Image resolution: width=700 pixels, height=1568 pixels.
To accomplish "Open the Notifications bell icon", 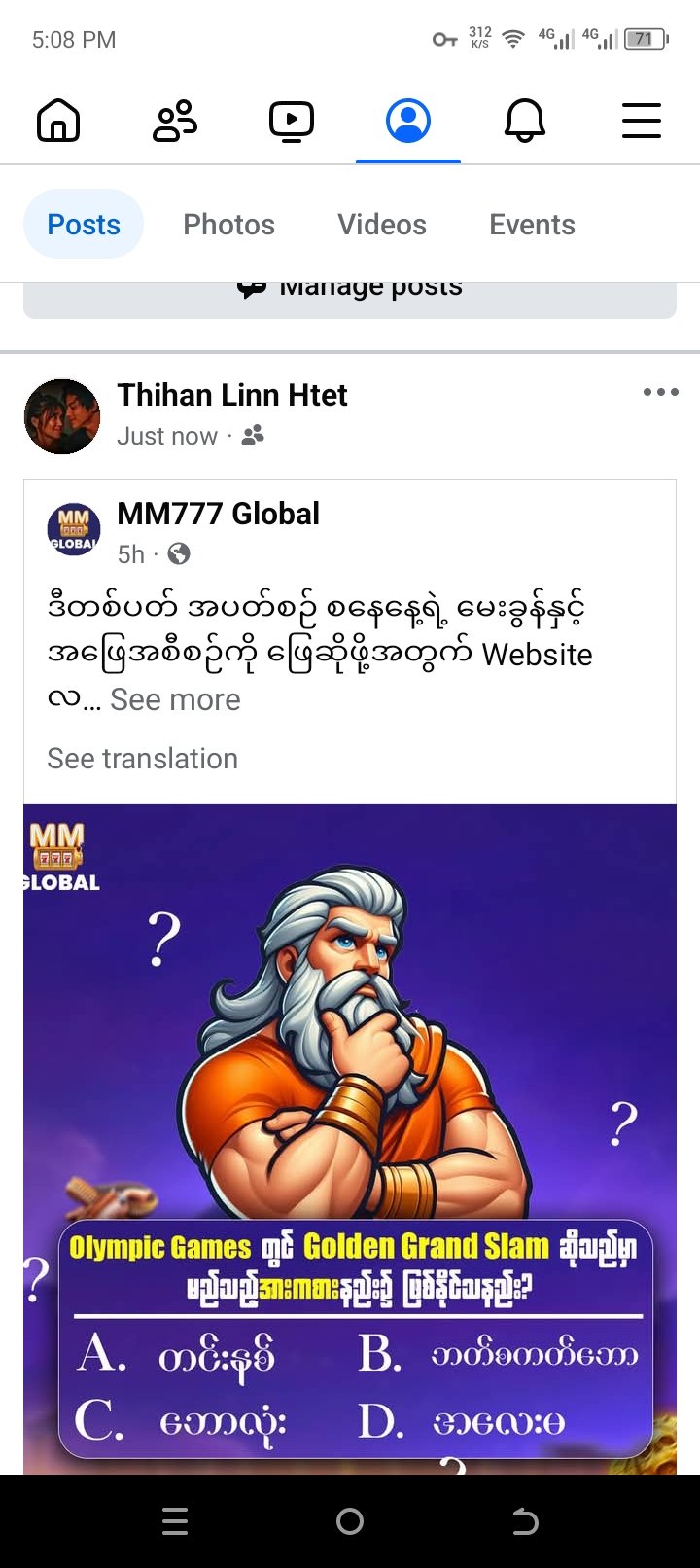I will pyautogui.click(x=525, y=122).
